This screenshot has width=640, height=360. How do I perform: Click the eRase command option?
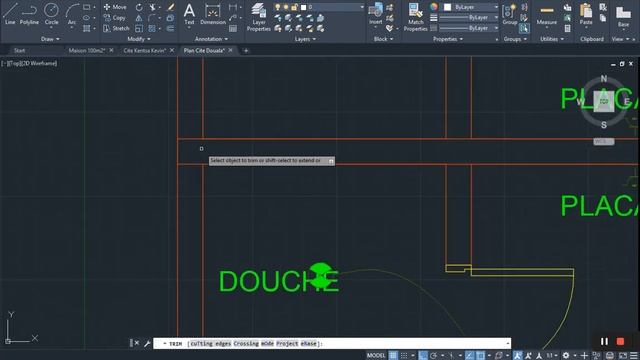click(309, 344)
